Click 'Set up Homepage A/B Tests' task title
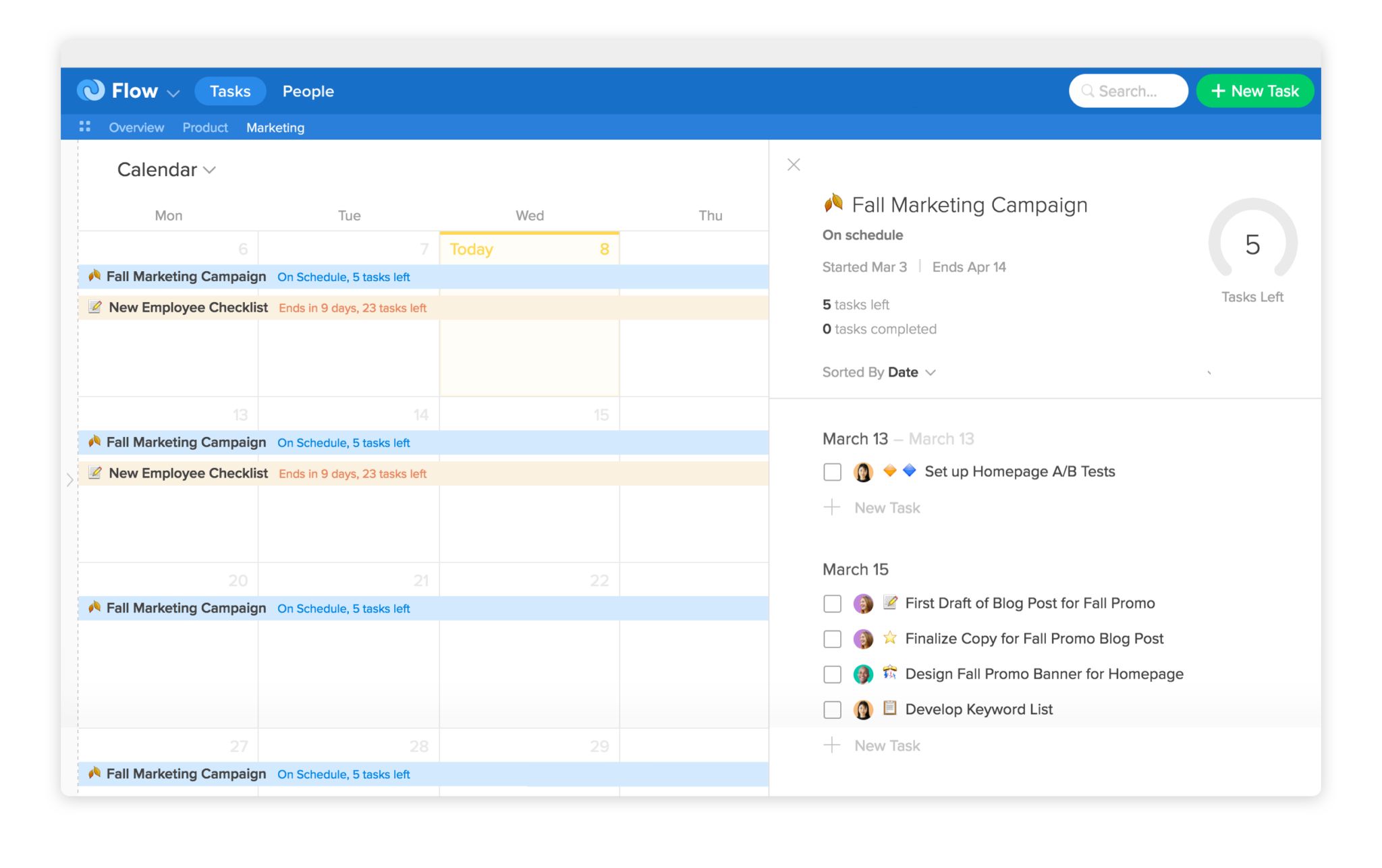This screenshot has width=1382, height=868. (x=1020, y=471)
